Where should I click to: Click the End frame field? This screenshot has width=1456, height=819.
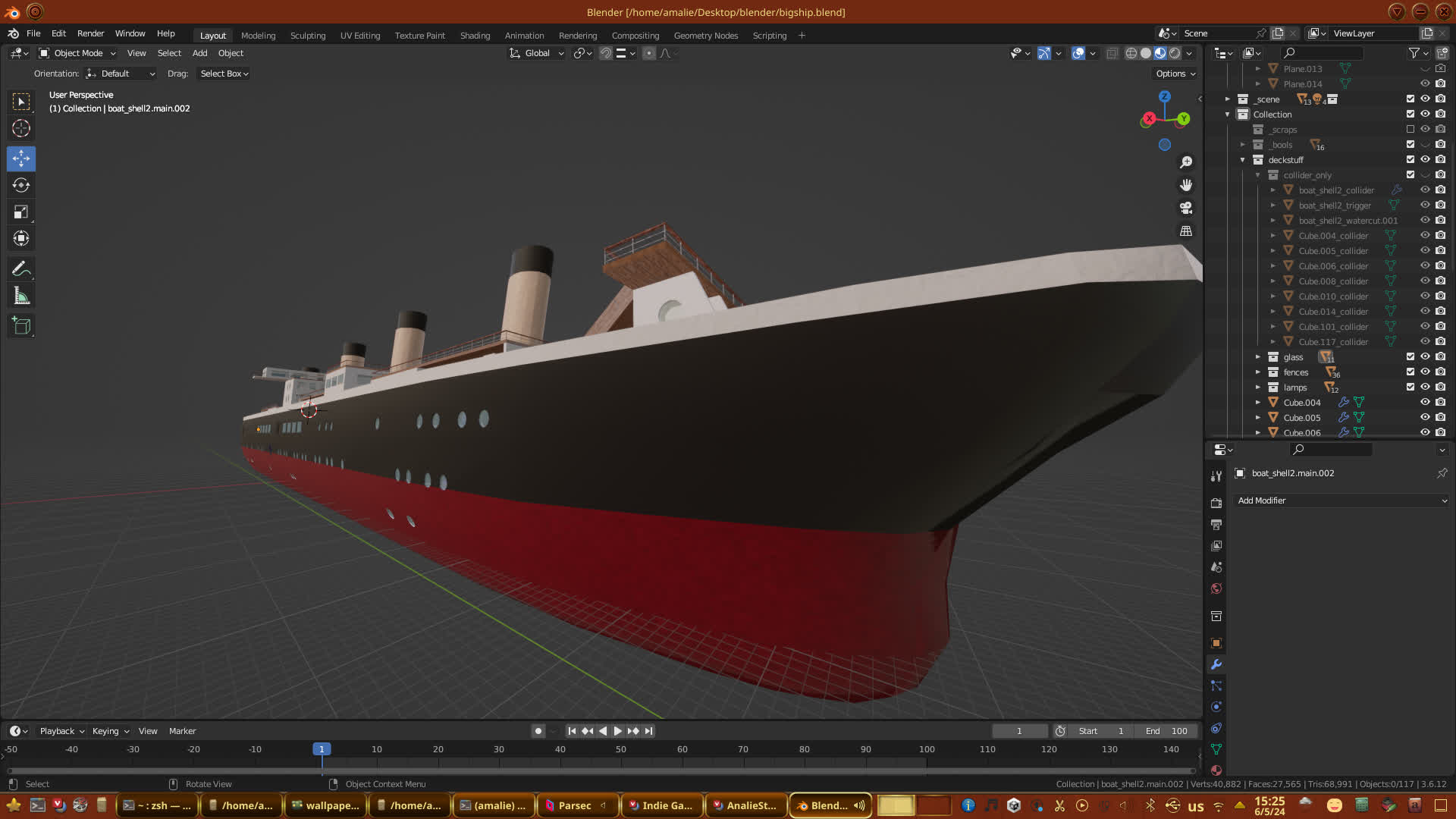pos(1166,731)
